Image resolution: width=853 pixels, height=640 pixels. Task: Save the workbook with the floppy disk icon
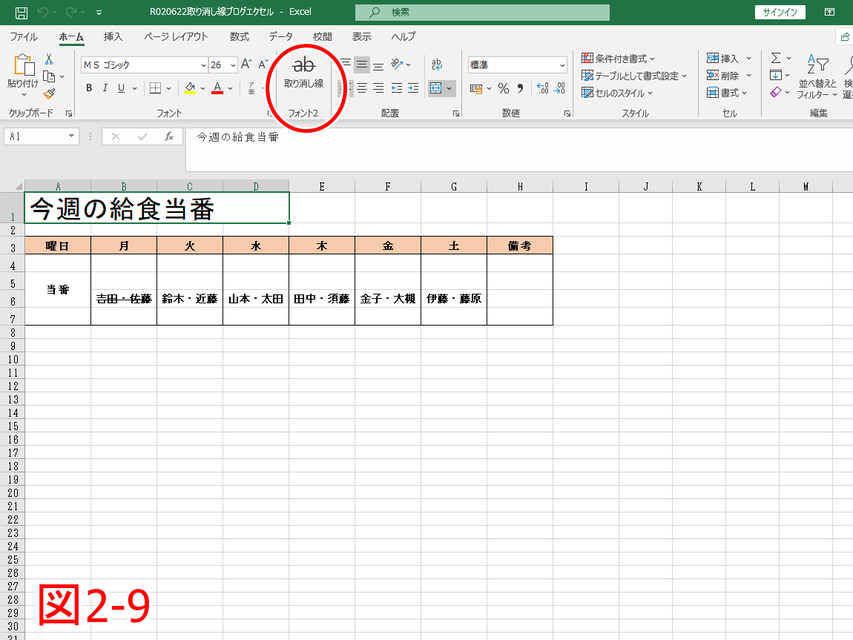(21, 12)
